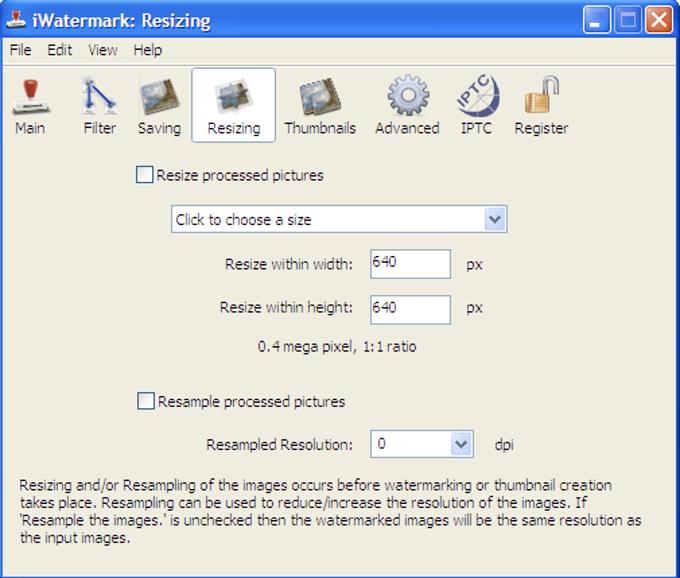Expand the Click to choose a size dropdown
Image resolution: width=680 pixels, height=578 pixels.
tap(339, 219)
